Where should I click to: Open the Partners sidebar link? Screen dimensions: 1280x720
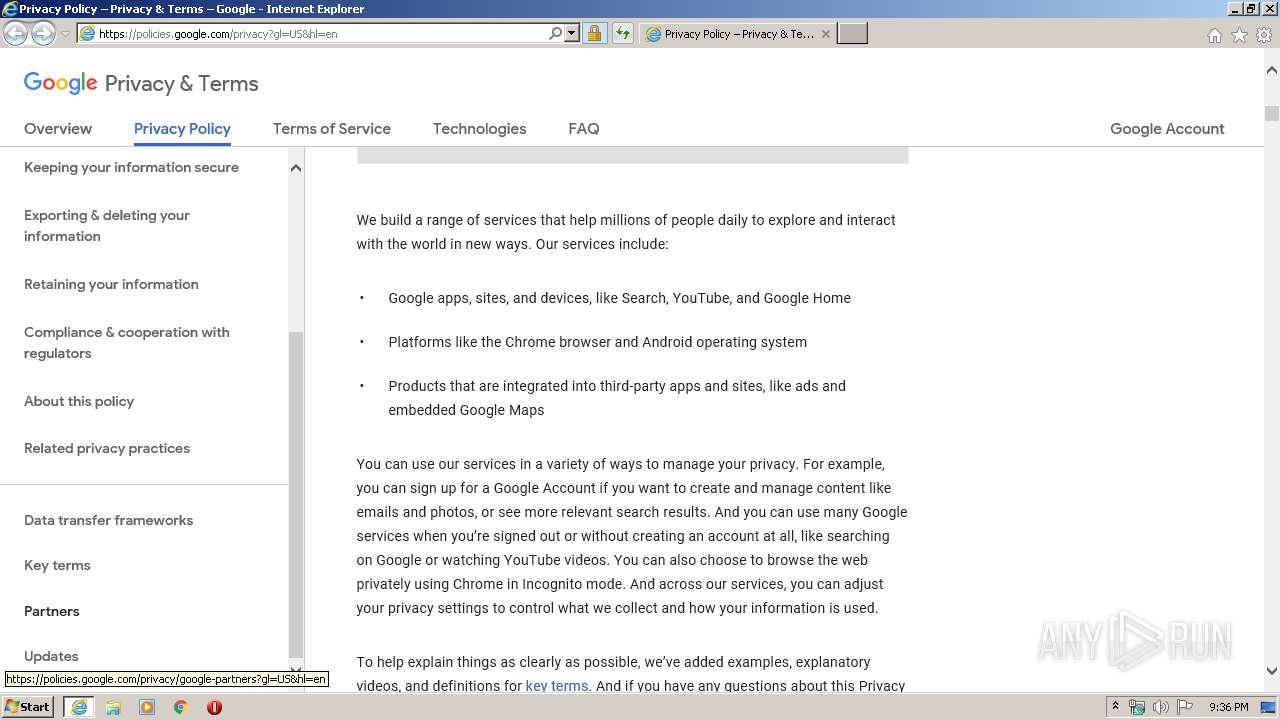click(52, 611)
